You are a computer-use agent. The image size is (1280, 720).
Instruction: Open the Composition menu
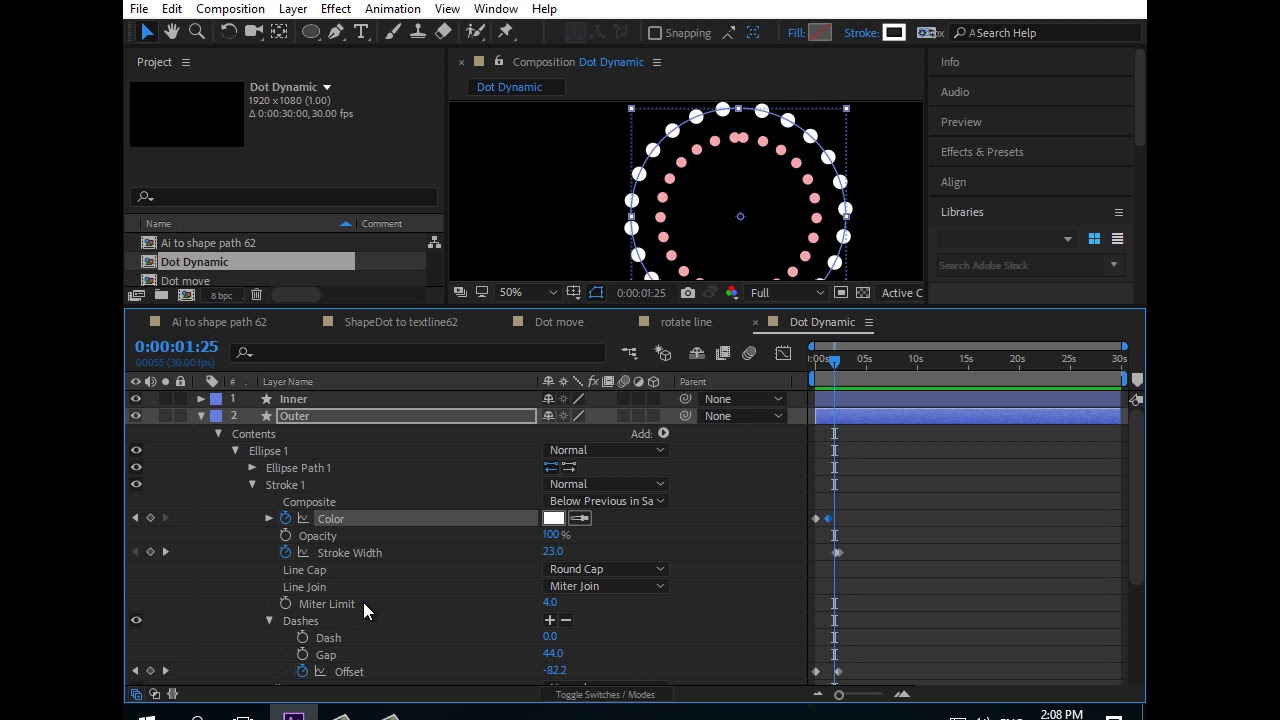click(x=230, y=9)
